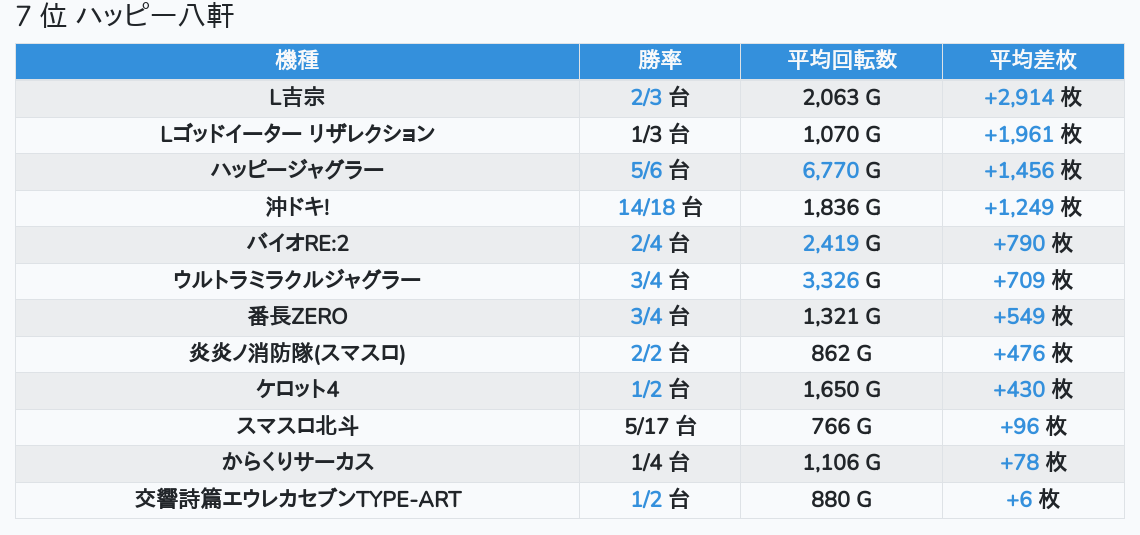1140x535 pixels.
Task: Select the 平均差枚 column header
Action: (x=1033, y=61)
